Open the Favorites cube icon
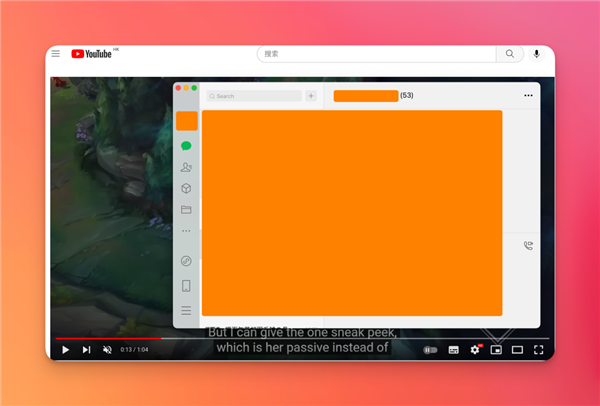The height and width of the screenshot is (406, 600). 186,188
